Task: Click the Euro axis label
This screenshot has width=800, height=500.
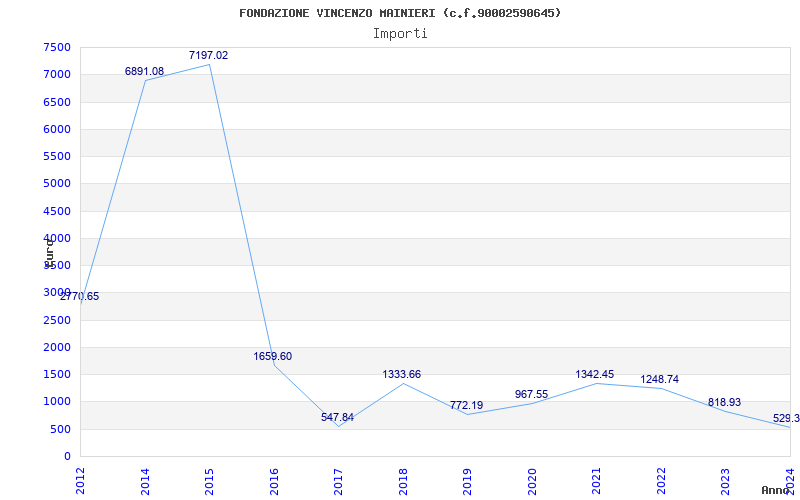Action: click(x=49, y=253)
